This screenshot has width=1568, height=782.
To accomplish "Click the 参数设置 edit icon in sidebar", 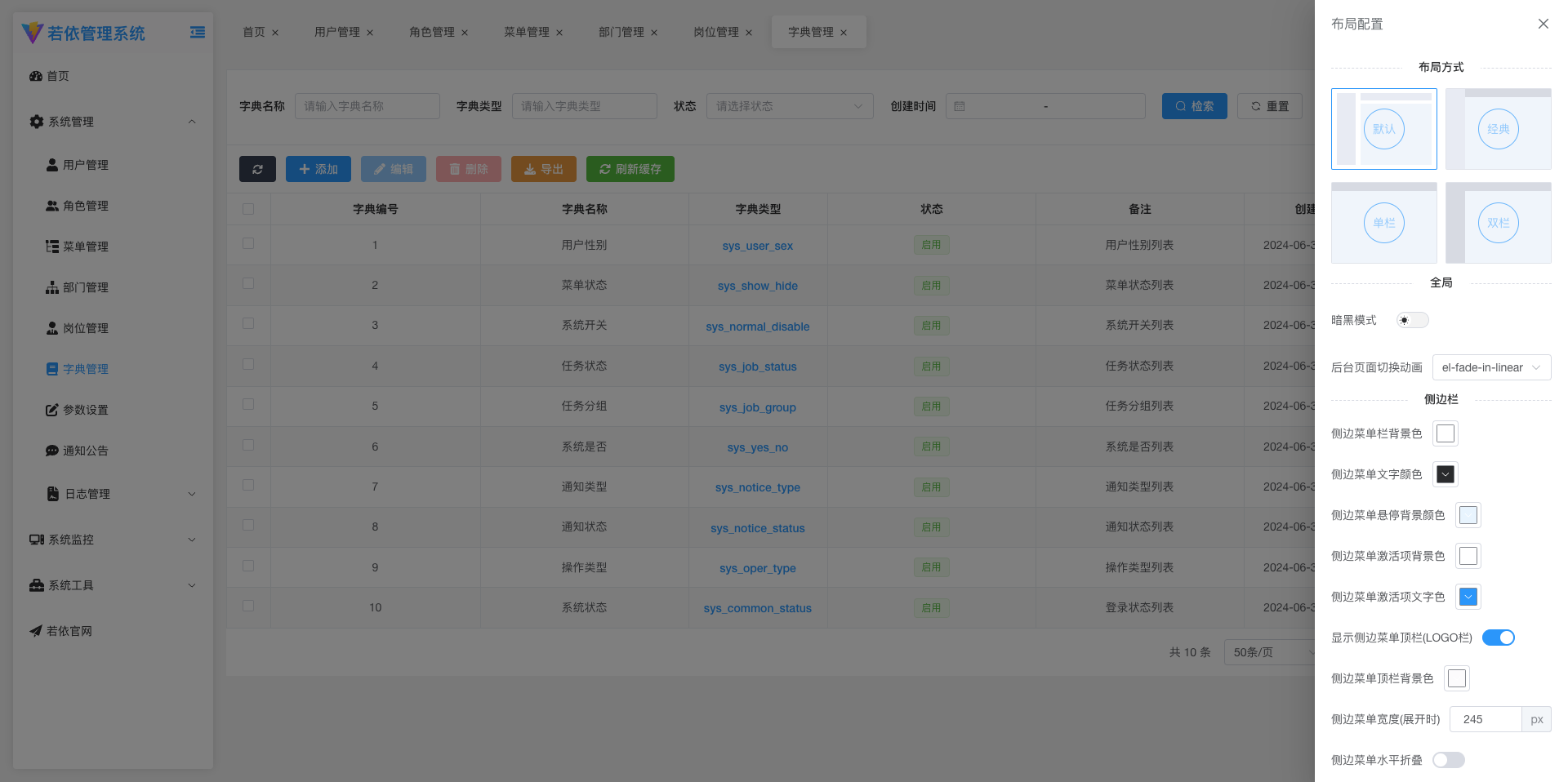I will point(52,410).
